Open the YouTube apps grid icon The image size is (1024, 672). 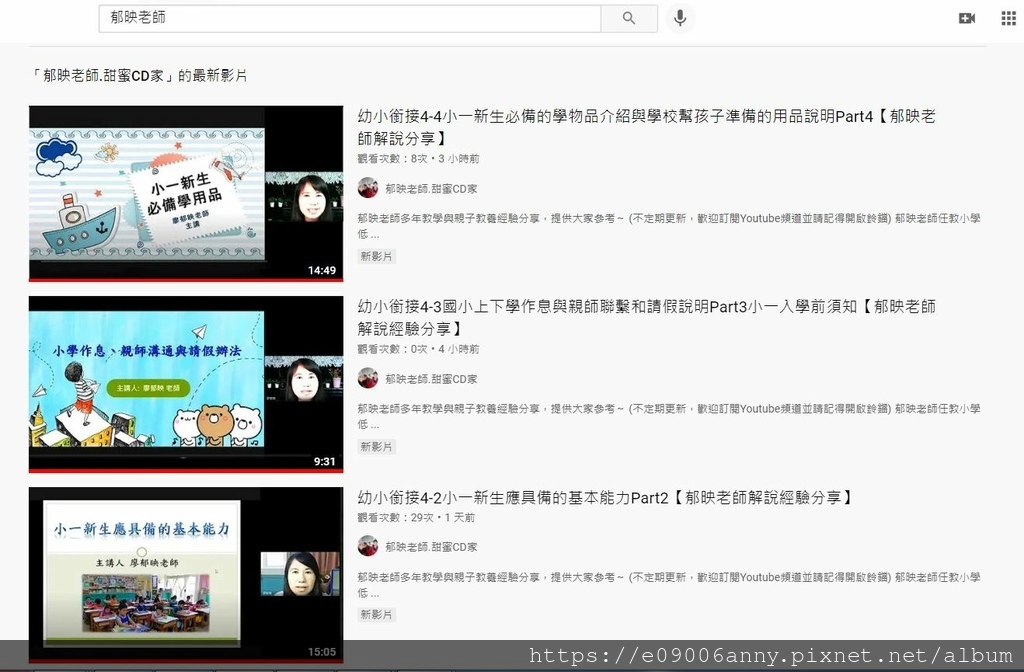[1008, 18]
